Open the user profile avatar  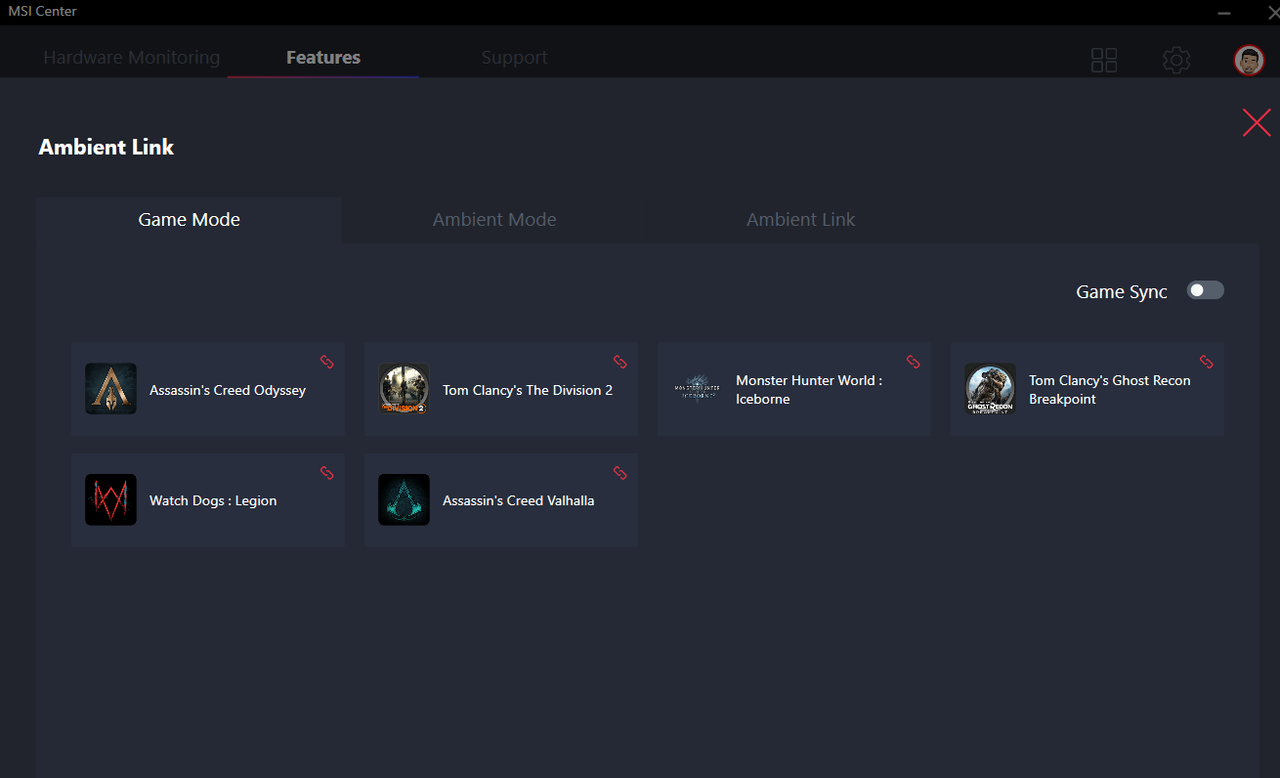pos(1249,60)
